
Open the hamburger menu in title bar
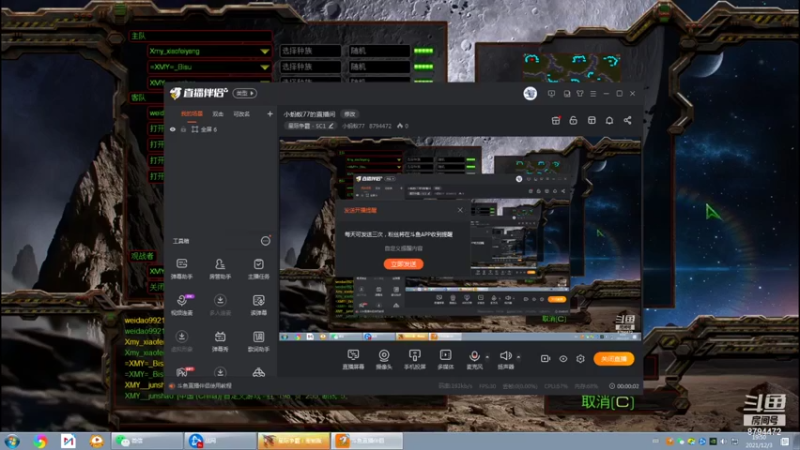point(593,94)
